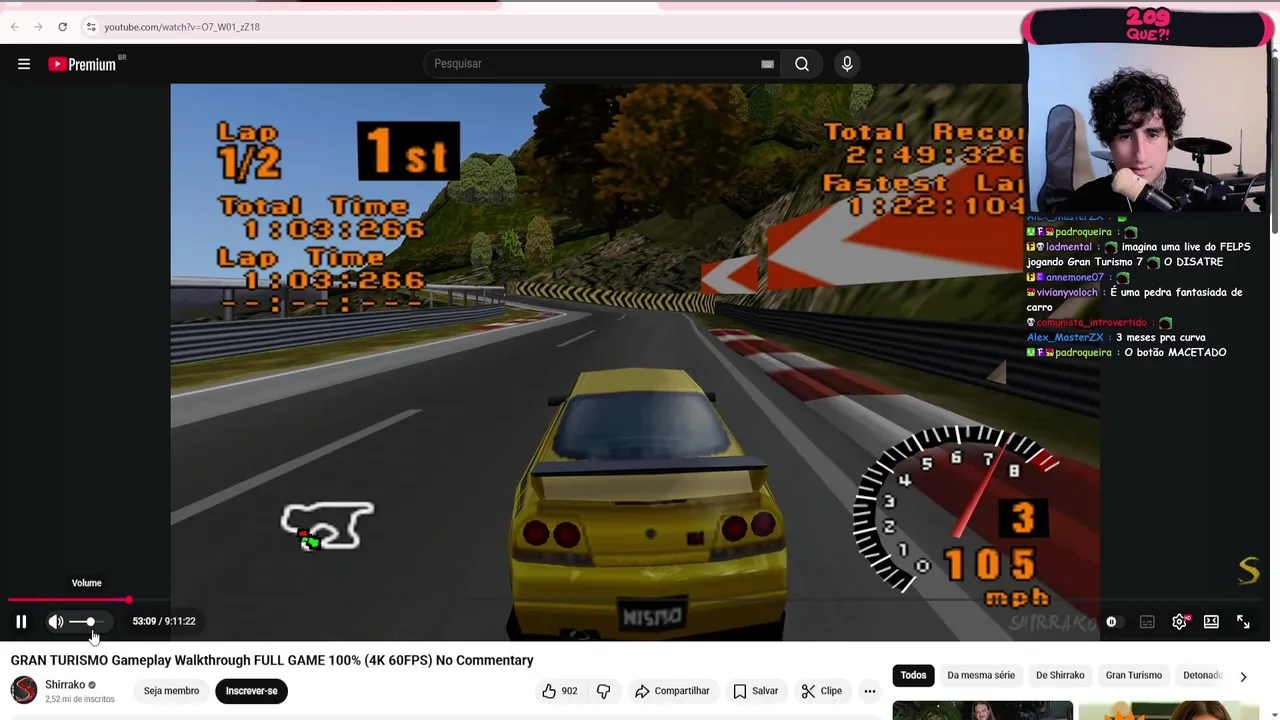Select De Shirrako filter chip
Screen dimensions: 1280x720
click(1060, 675)
